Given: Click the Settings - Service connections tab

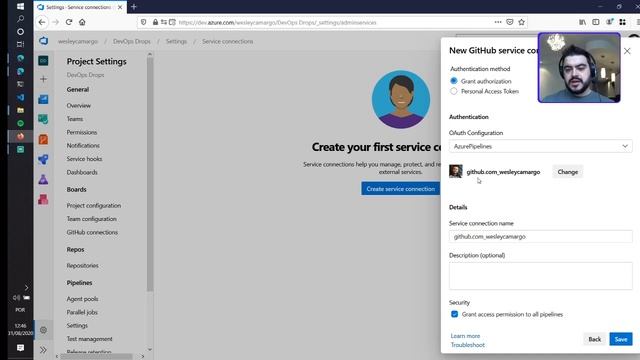Looking at the screenshot, I should [80, 7].
